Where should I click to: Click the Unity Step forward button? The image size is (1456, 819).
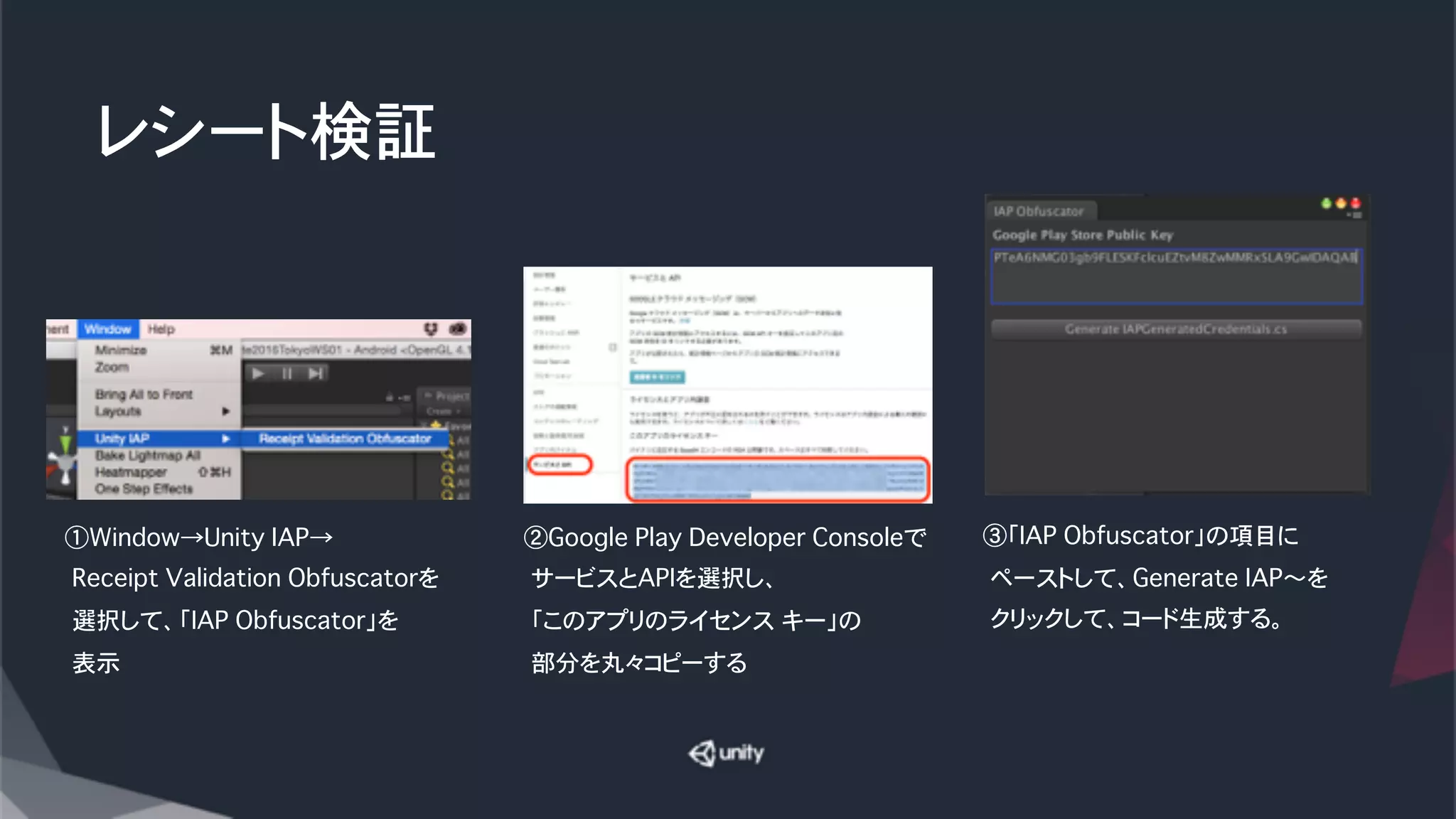[x=316, y=373]
